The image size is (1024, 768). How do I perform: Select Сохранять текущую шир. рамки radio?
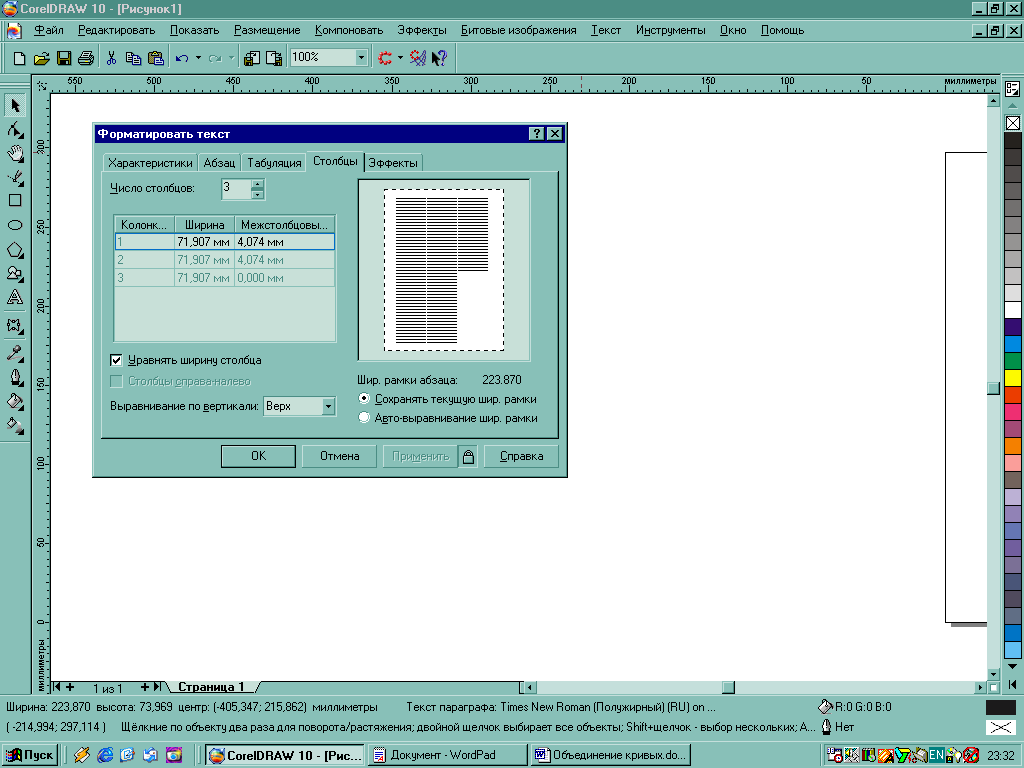pos(364,398)
